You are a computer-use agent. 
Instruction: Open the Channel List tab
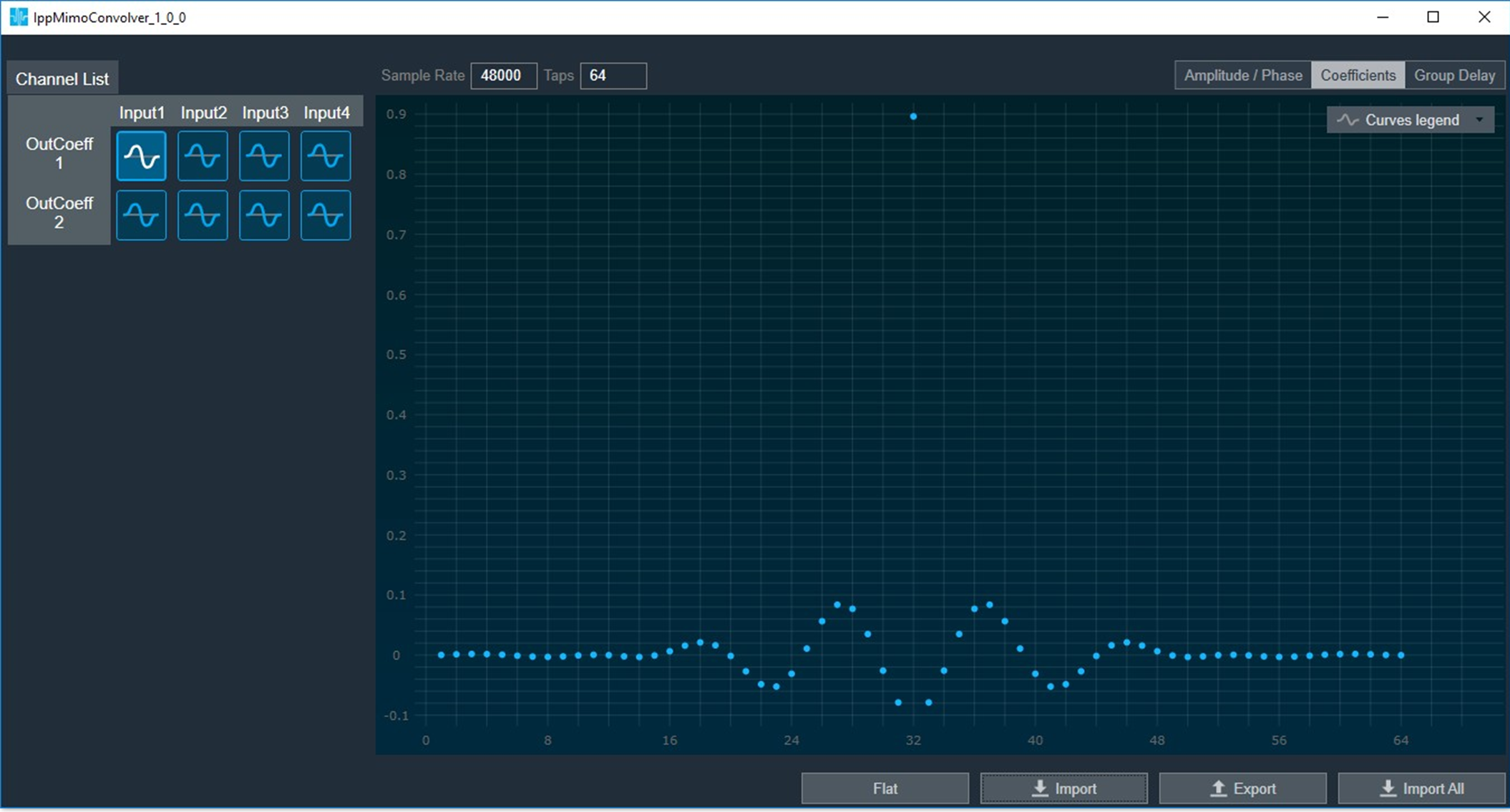click(x=62, y=79)
